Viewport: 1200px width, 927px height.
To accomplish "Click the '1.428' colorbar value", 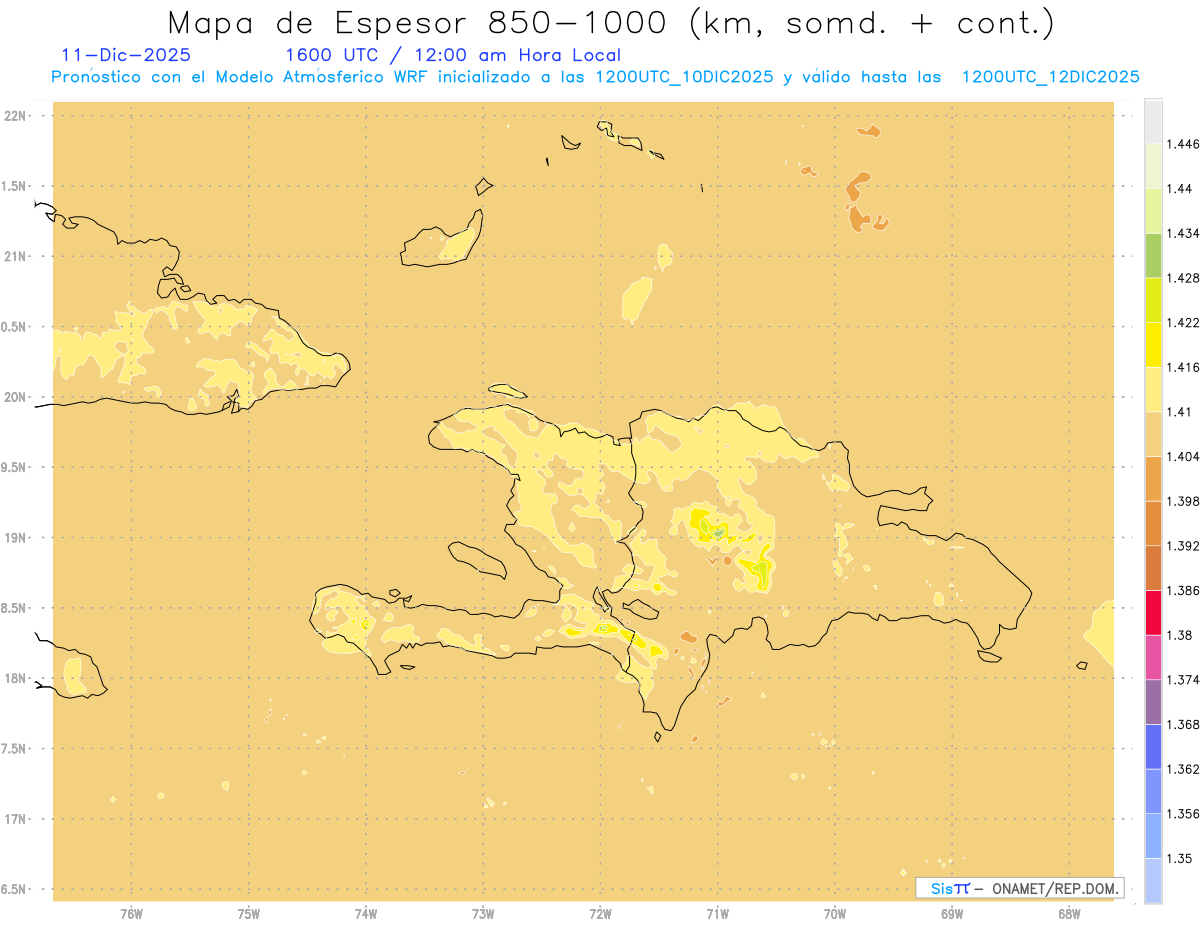I will [1182, 278].
